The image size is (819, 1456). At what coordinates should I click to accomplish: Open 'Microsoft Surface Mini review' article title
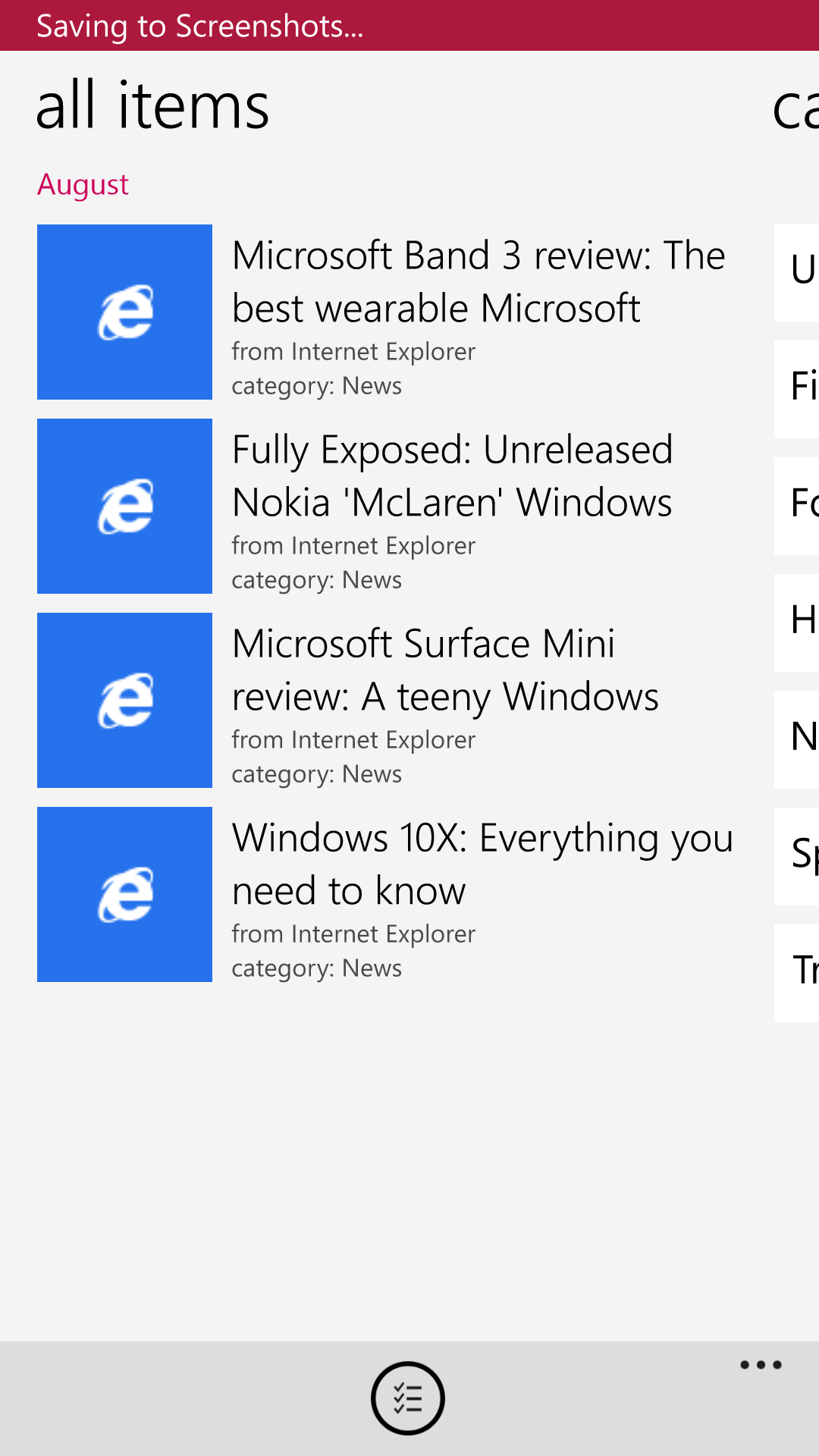pos(446,670)
